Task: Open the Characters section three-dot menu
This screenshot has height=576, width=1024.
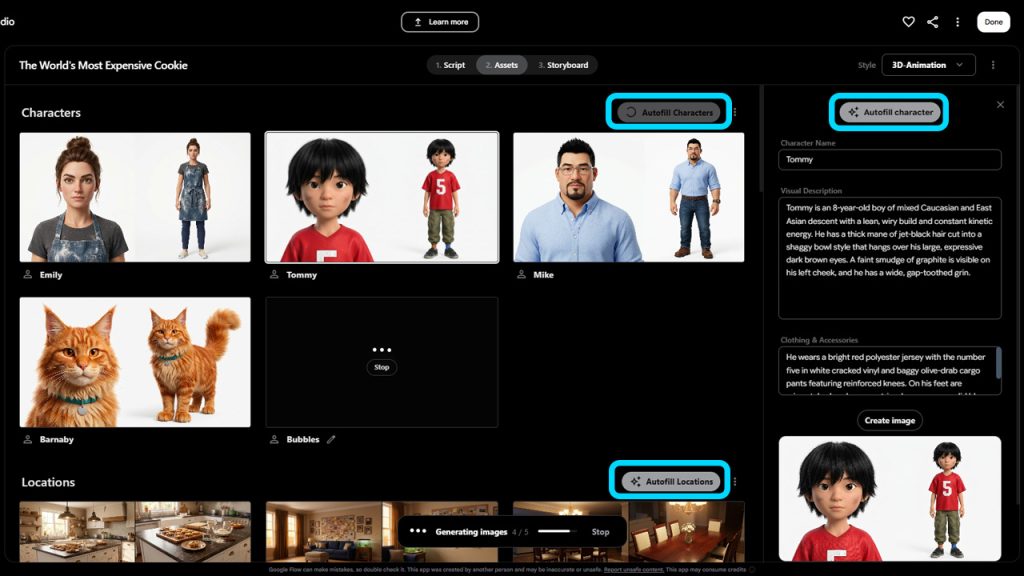Action: tap(735, 112)
